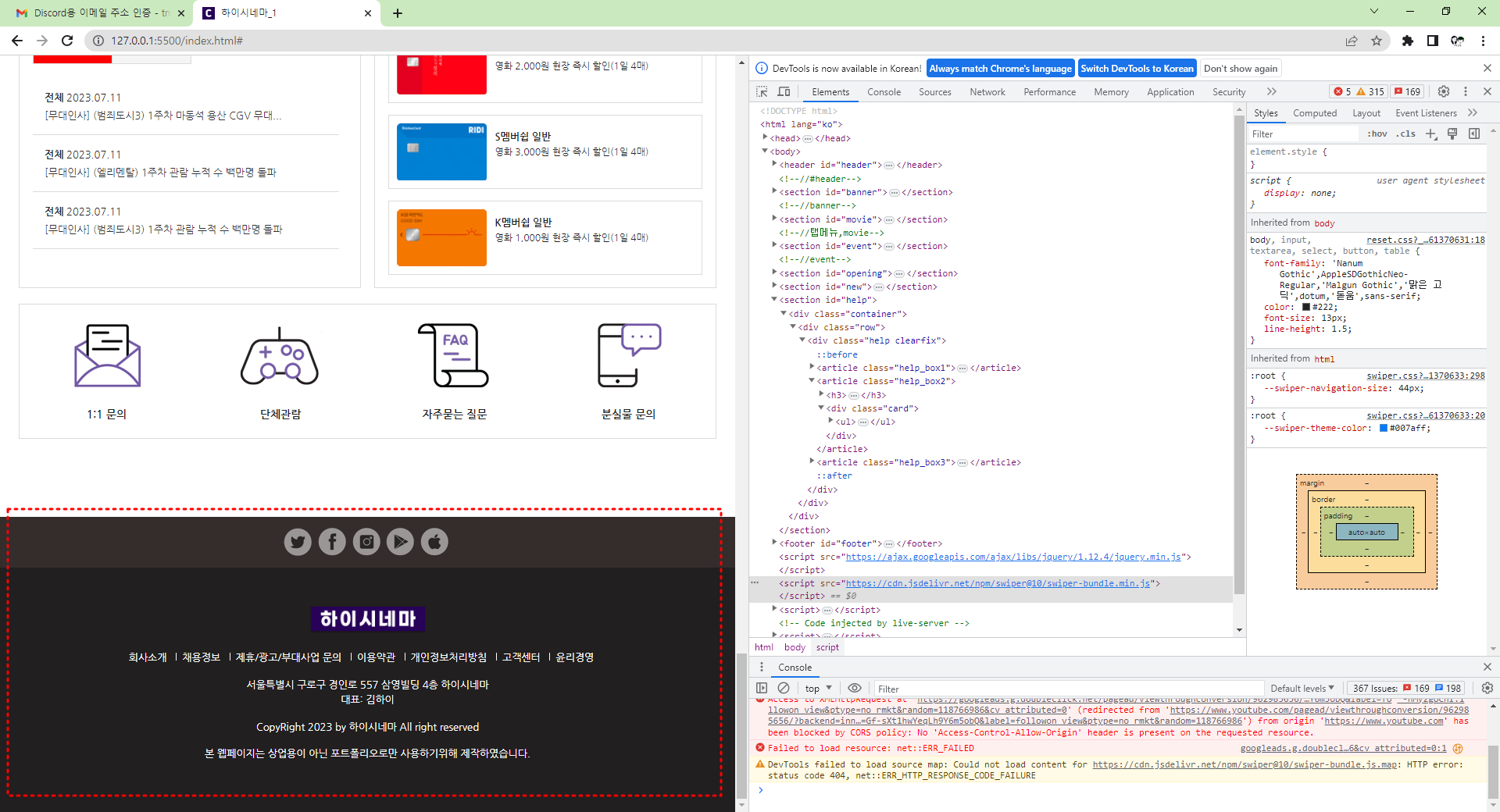Share this page from the address bar

pyautogui.click(x=1352, y=41)
